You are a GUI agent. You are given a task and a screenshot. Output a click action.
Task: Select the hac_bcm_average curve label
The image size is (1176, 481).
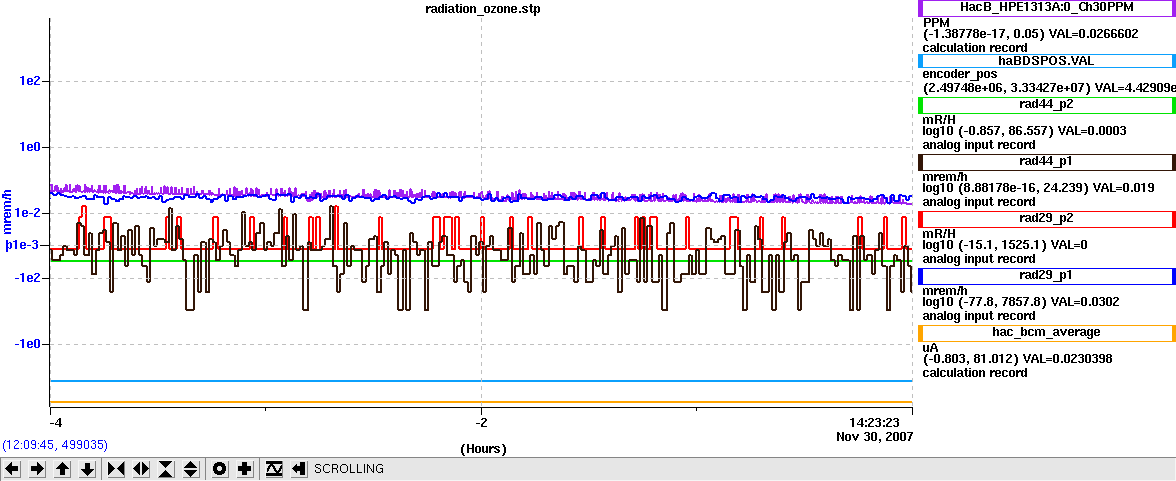(1046, 332)
